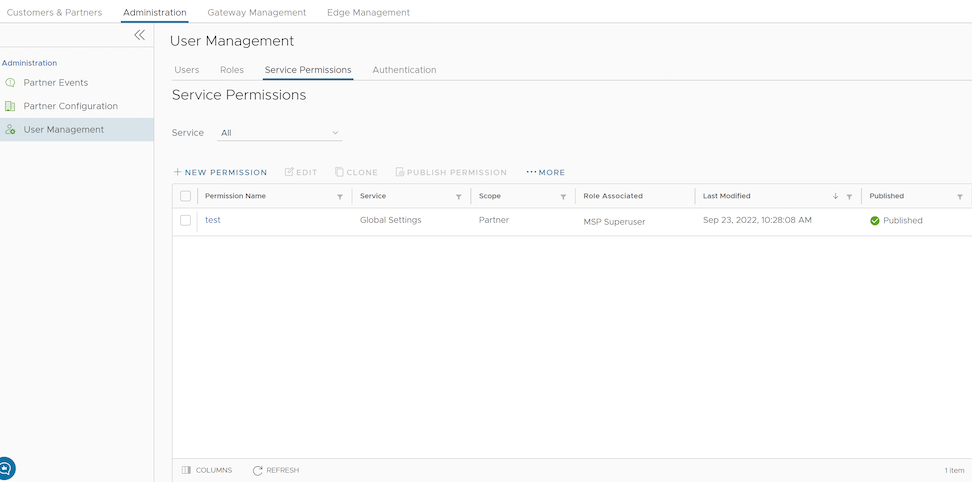Viewport: 972px width, 482px height.
Task: Expand the More actions menu
Action: click(x=546, y=173)
